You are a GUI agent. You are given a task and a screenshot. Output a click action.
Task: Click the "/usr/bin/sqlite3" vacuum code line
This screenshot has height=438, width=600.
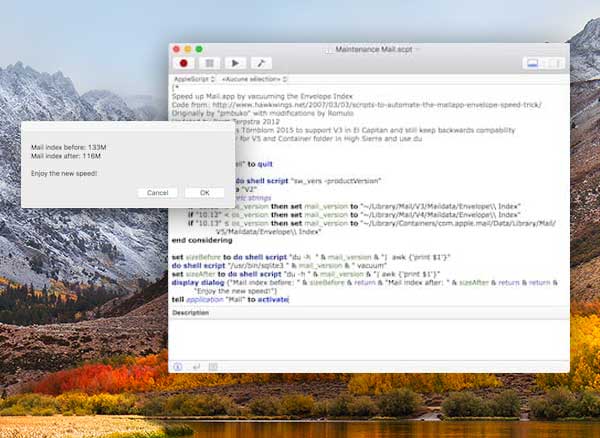(x=280, y=265)
